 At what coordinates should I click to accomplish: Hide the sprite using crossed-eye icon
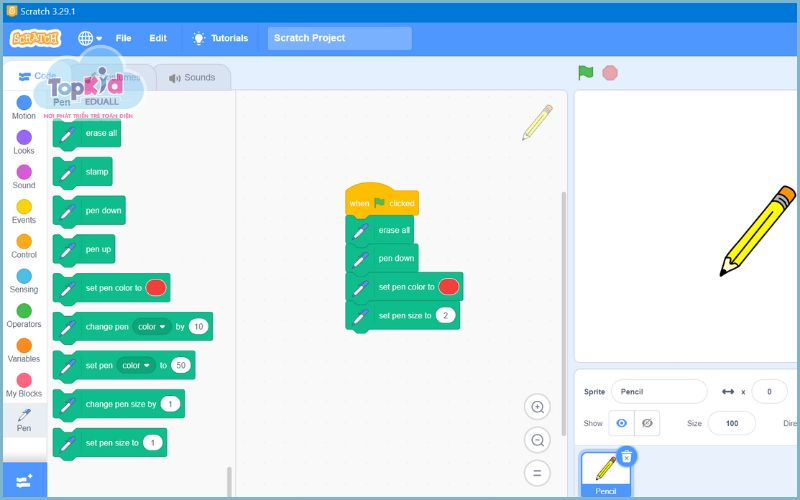tap(647, 423)
